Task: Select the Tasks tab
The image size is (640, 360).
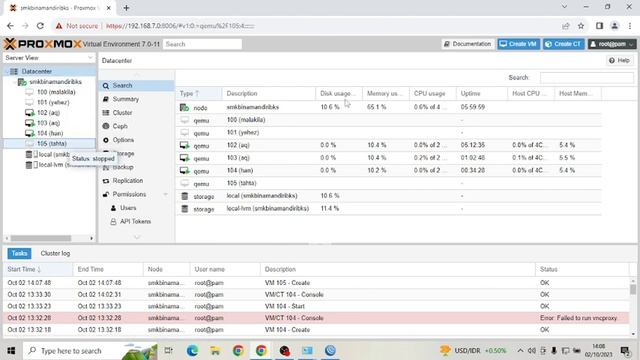Action: [x=19, y=253]
